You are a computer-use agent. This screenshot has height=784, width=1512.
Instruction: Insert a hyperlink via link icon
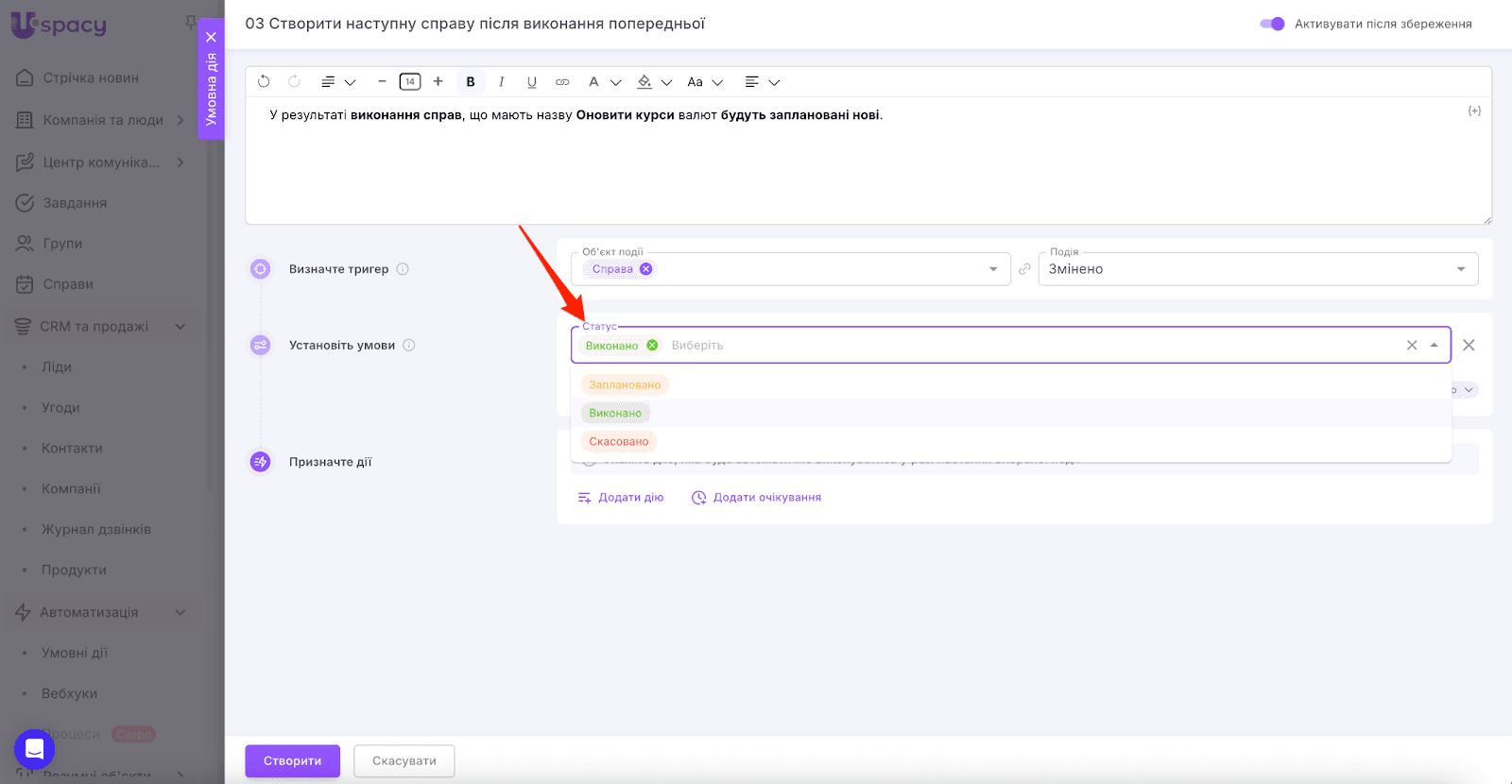562,82
